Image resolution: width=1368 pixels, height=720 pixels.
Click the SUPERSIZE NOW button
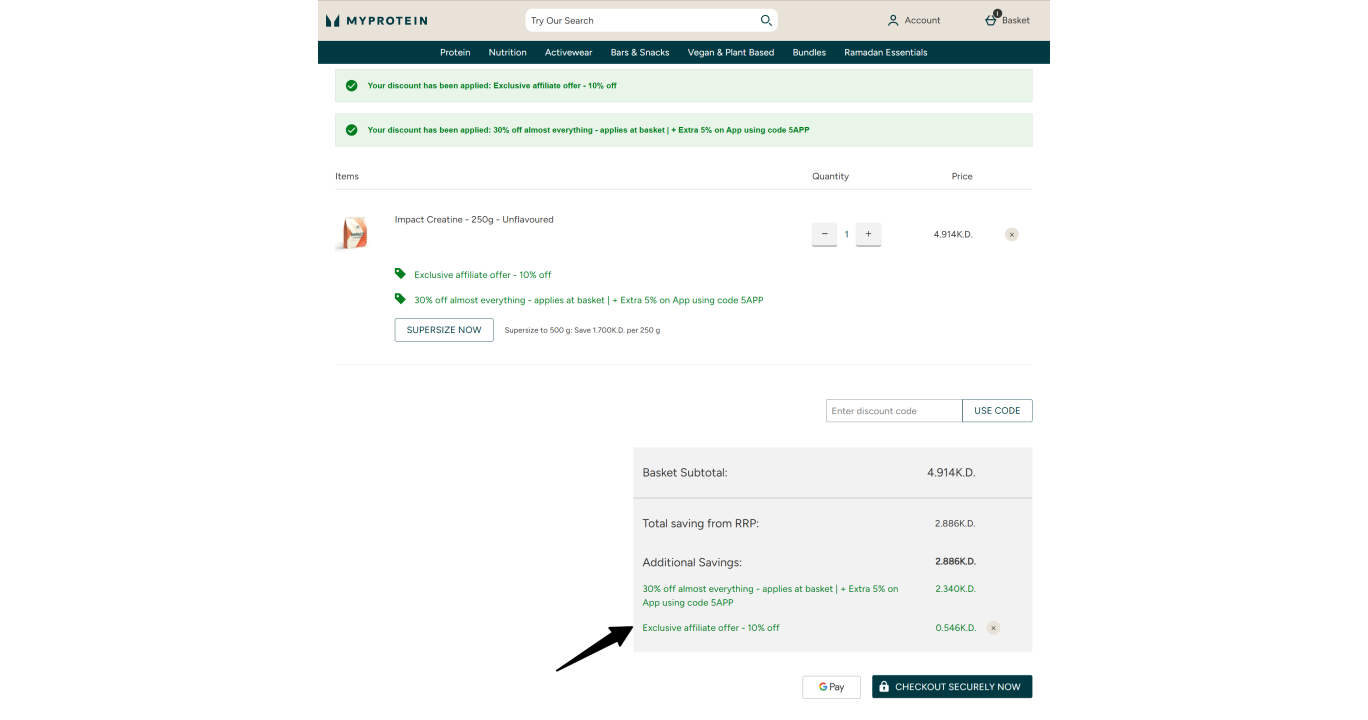444,330
